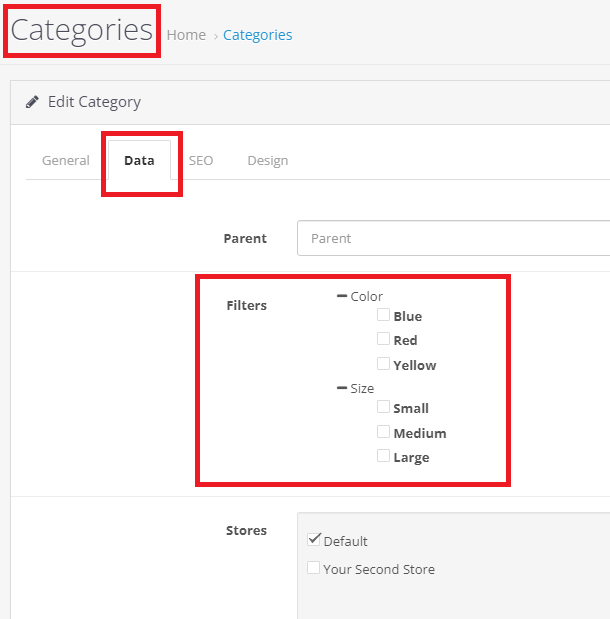610x619 pixels.
Task: Open the Data tab
Action: click(x=139, y=160)
